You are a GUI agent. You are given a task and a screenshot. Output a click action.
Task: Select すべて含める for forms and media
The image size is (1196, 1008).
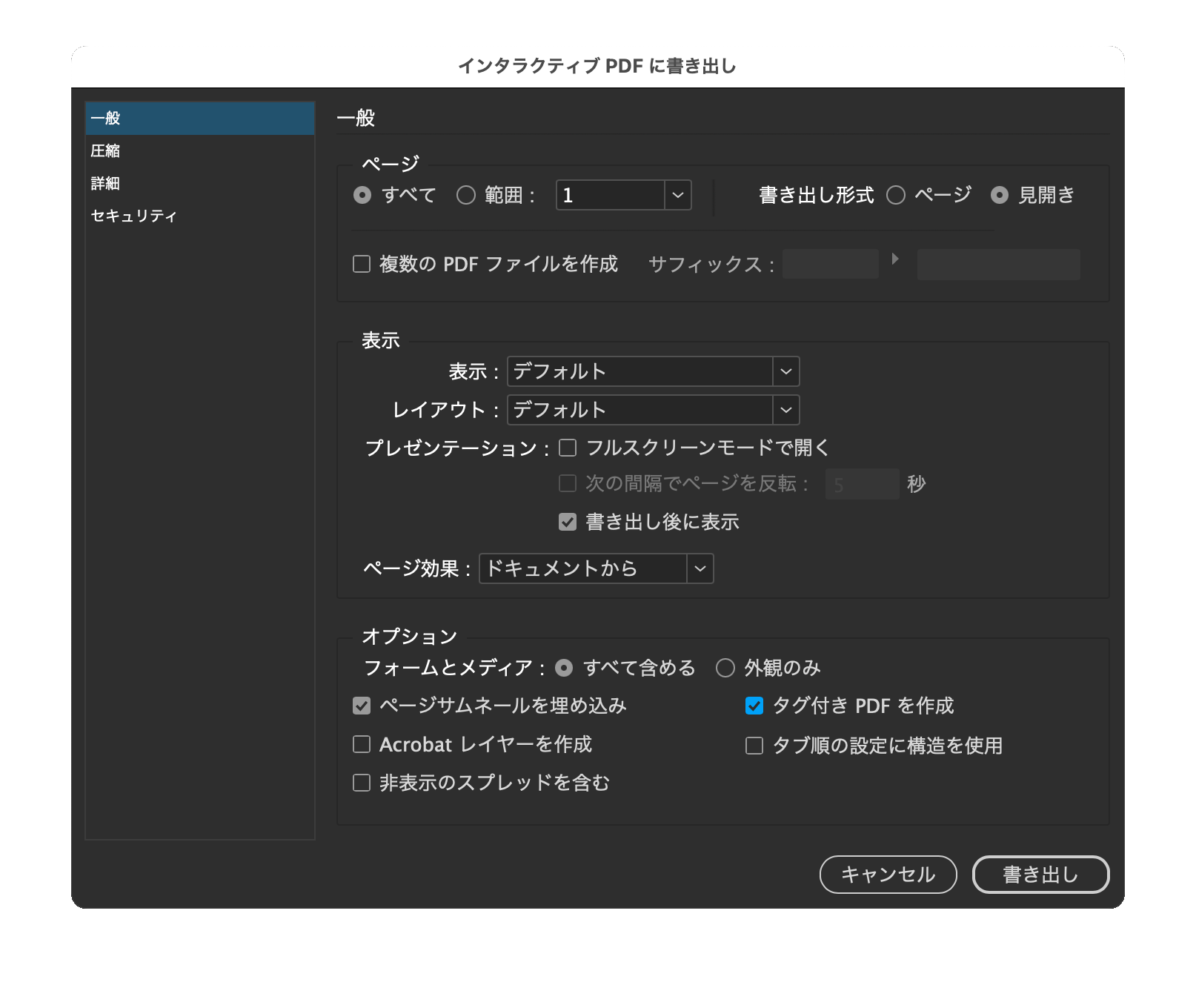(564, 668)
